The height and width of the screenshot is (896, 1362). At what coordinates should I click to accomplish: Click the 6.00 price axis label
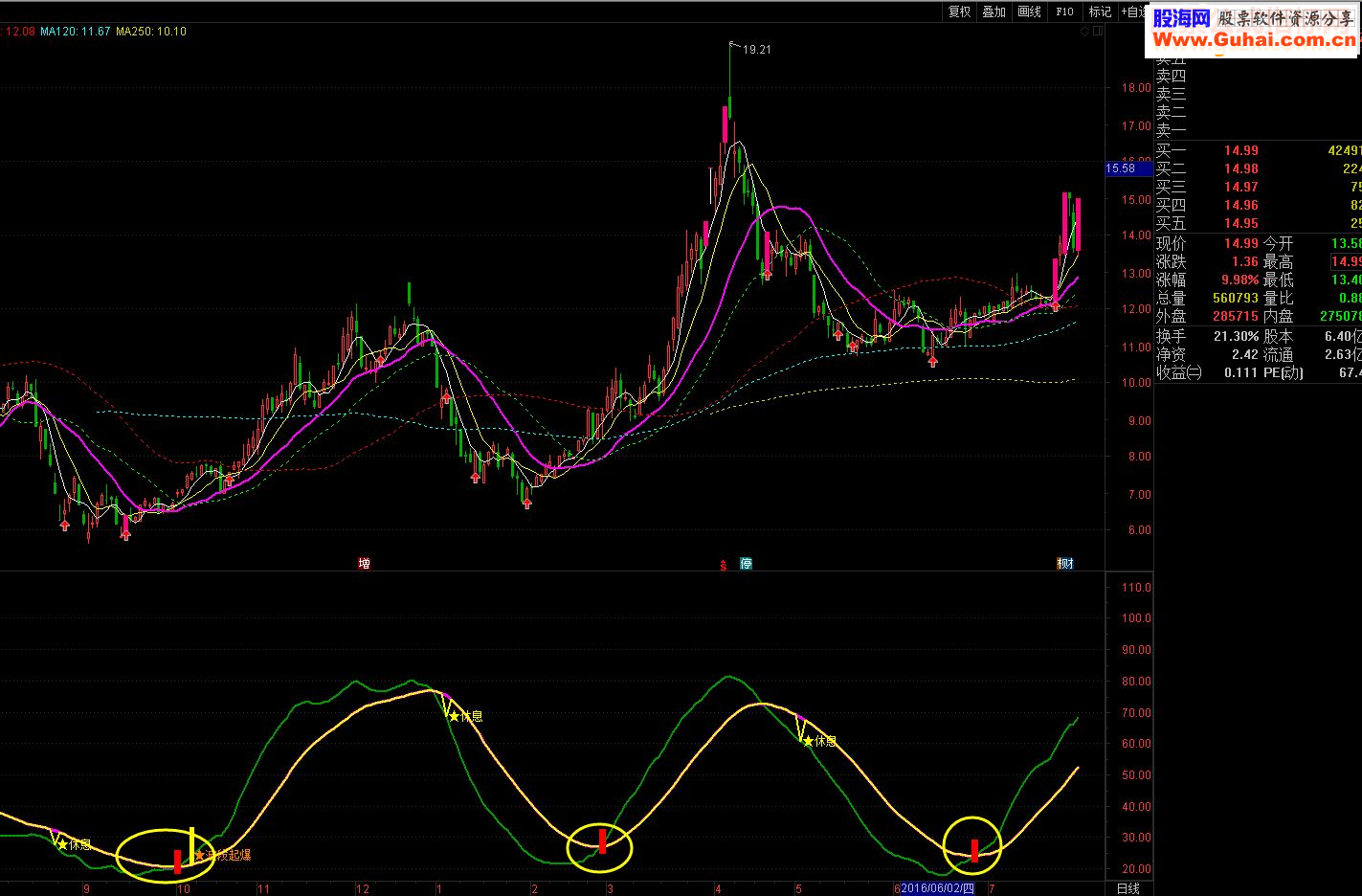[x=1139, y=530]
